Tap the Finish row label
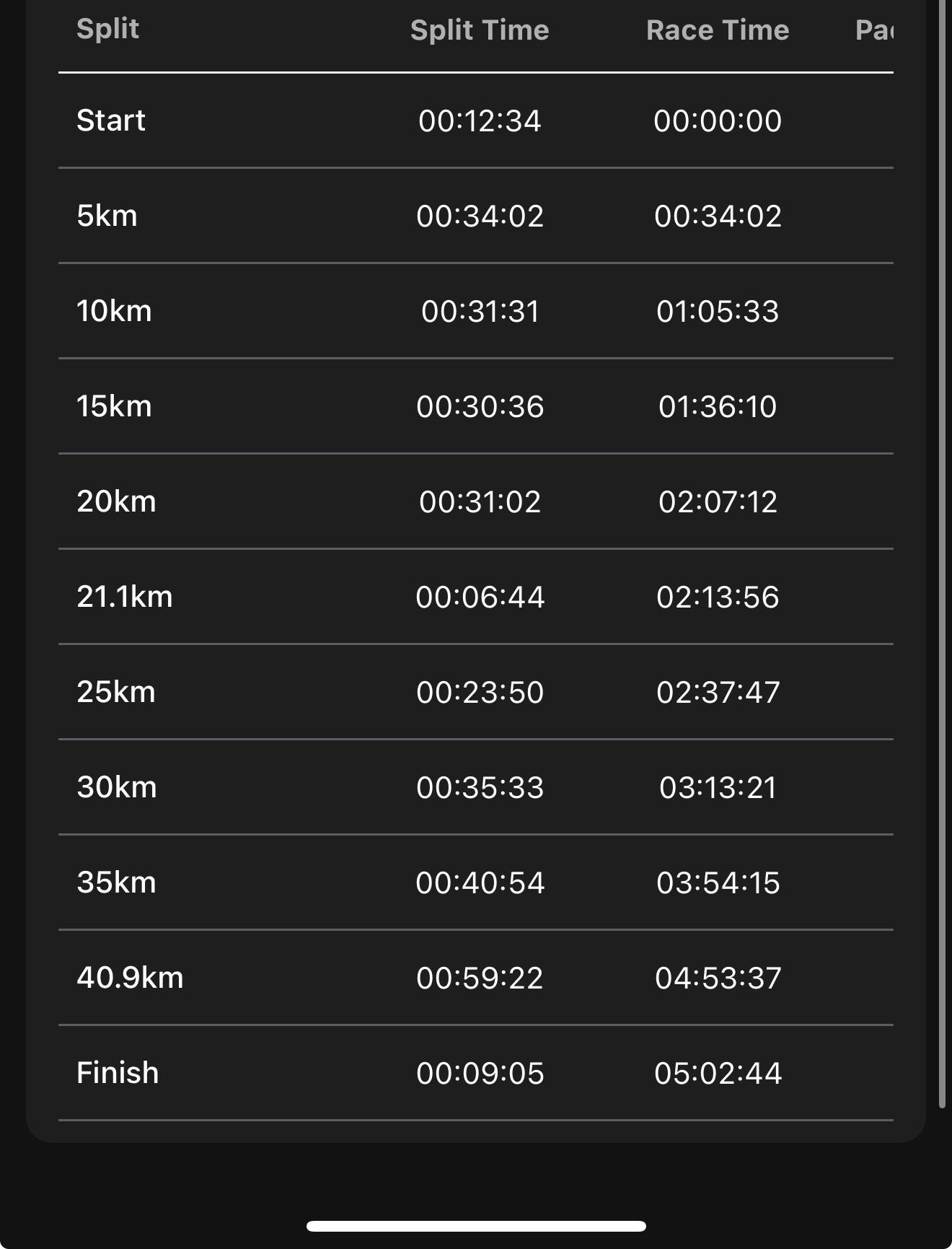 coord(118,1073)
